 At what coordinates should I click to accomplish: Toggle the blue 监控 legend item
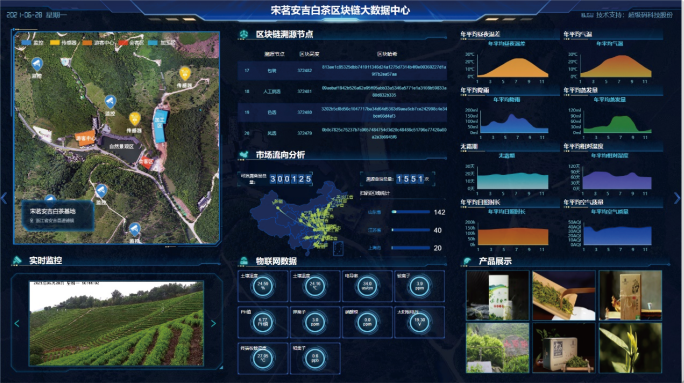point(33,43)
